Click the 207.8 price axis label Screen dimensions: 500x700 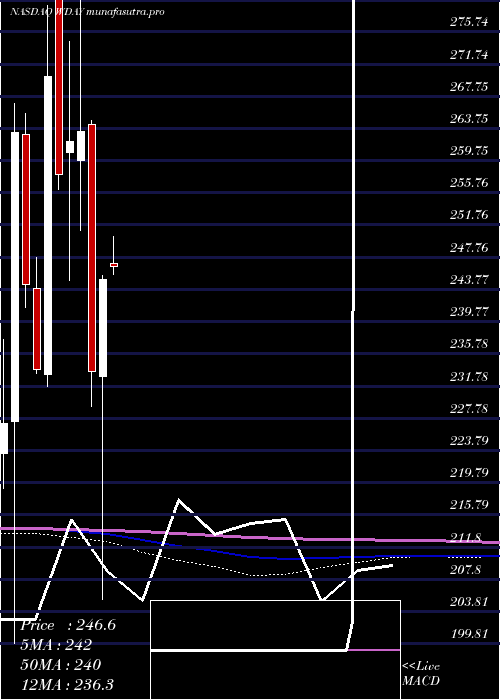coord(466,569)
